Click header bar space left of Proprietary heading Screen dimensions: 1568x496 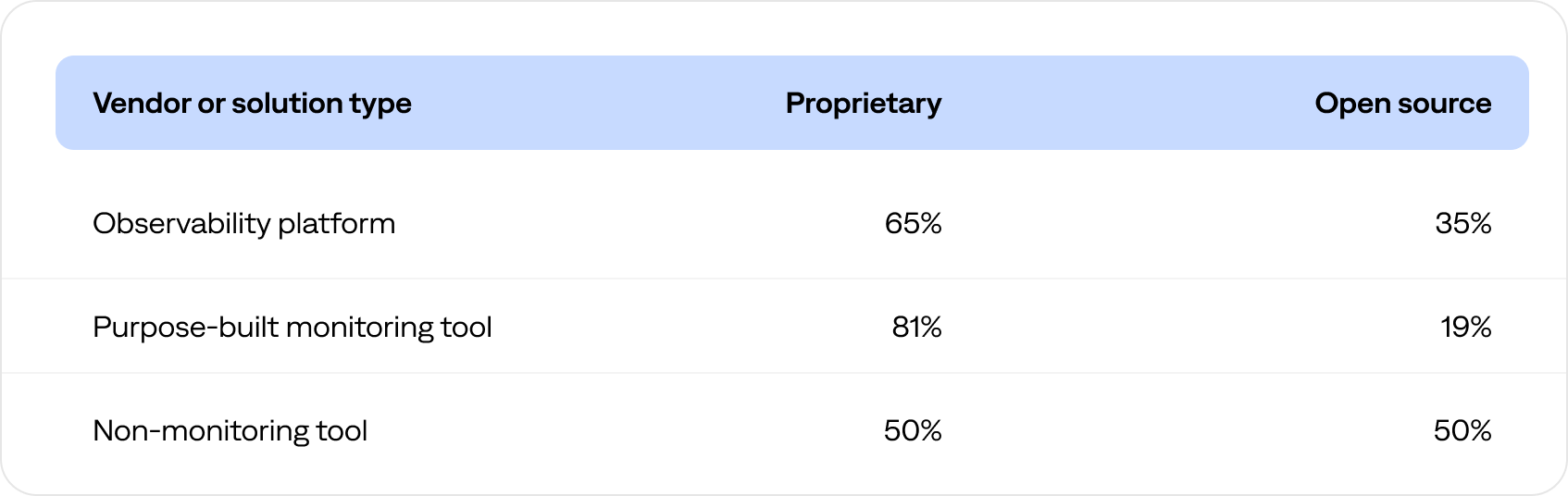pos(602,103)
